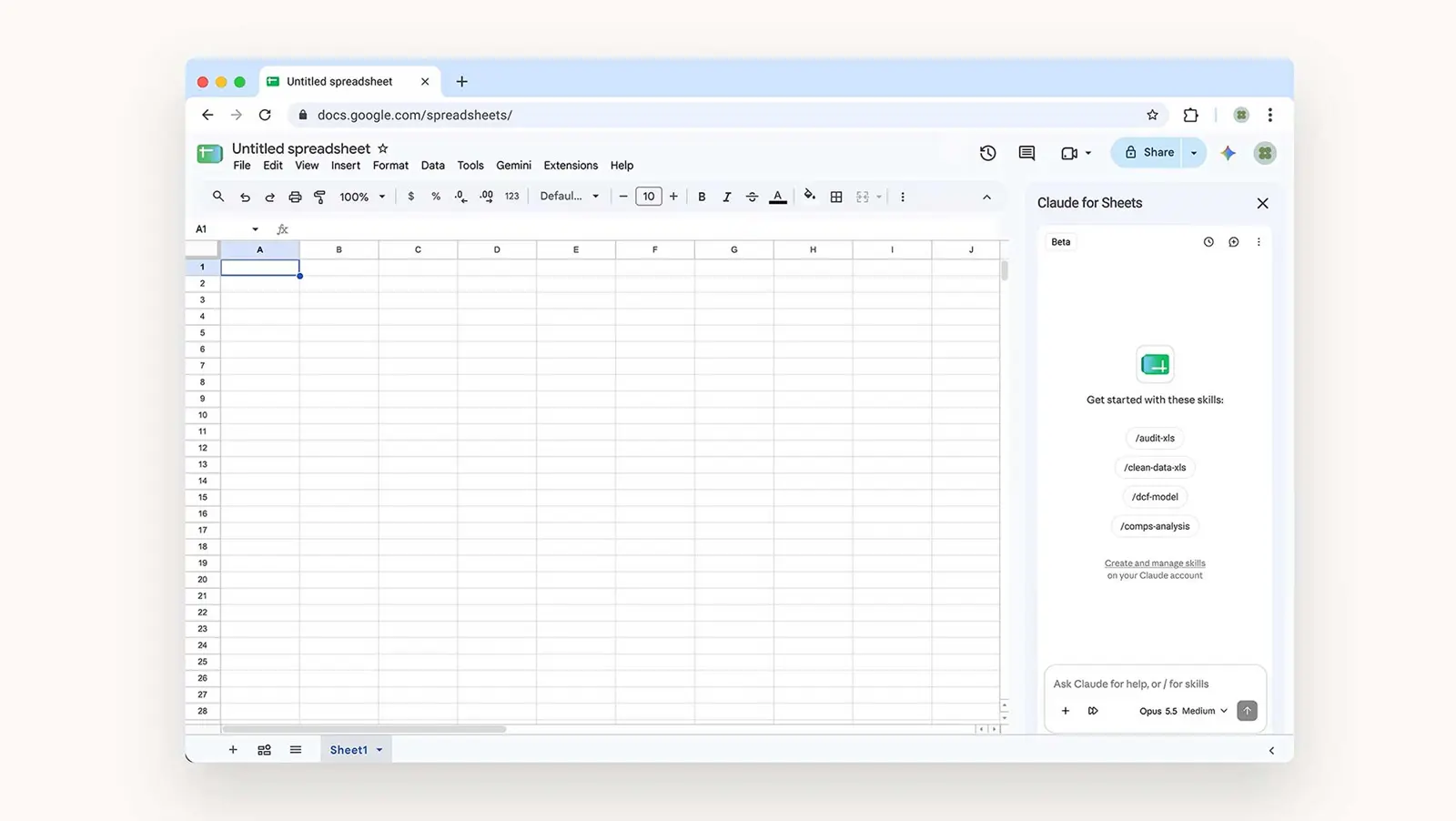This screenshot has height=821, width=1456.
Task: Open Claude panel three-dot options
Action: tap(1259, 242)
